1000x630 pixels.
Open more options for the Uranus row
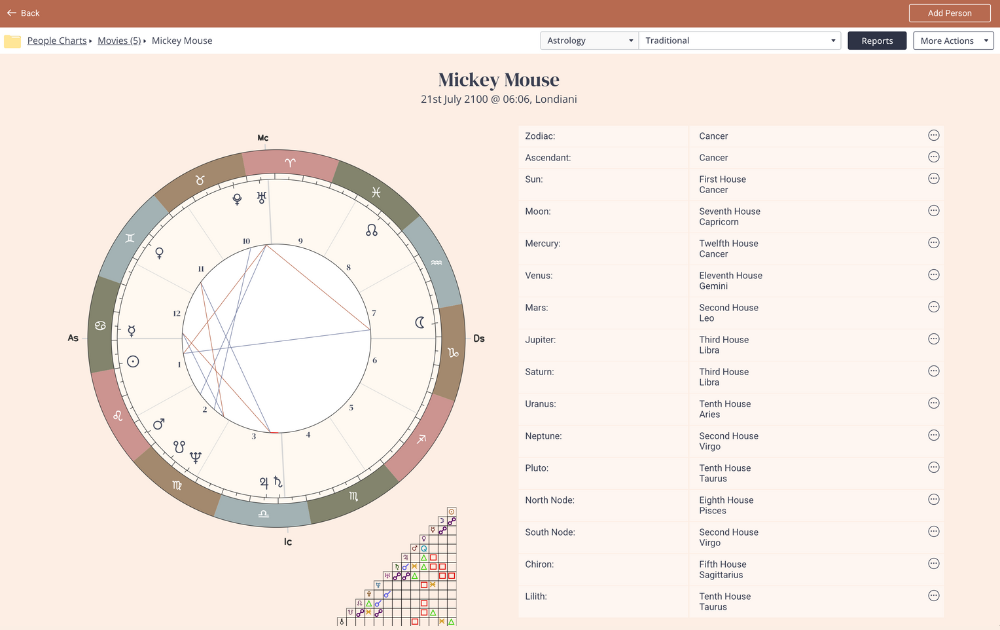tap(934, 403)
